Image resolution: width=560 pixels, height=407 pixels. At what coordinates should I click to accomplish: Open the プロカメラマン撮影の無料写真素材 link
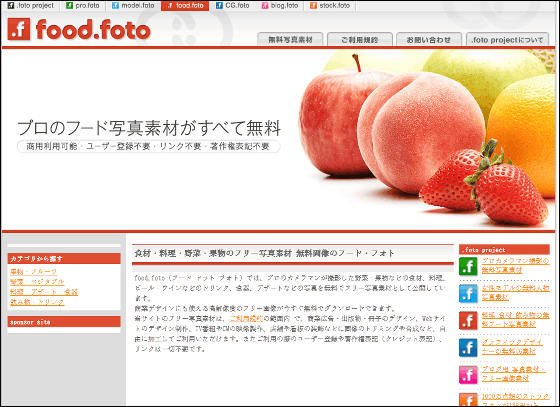516,266
